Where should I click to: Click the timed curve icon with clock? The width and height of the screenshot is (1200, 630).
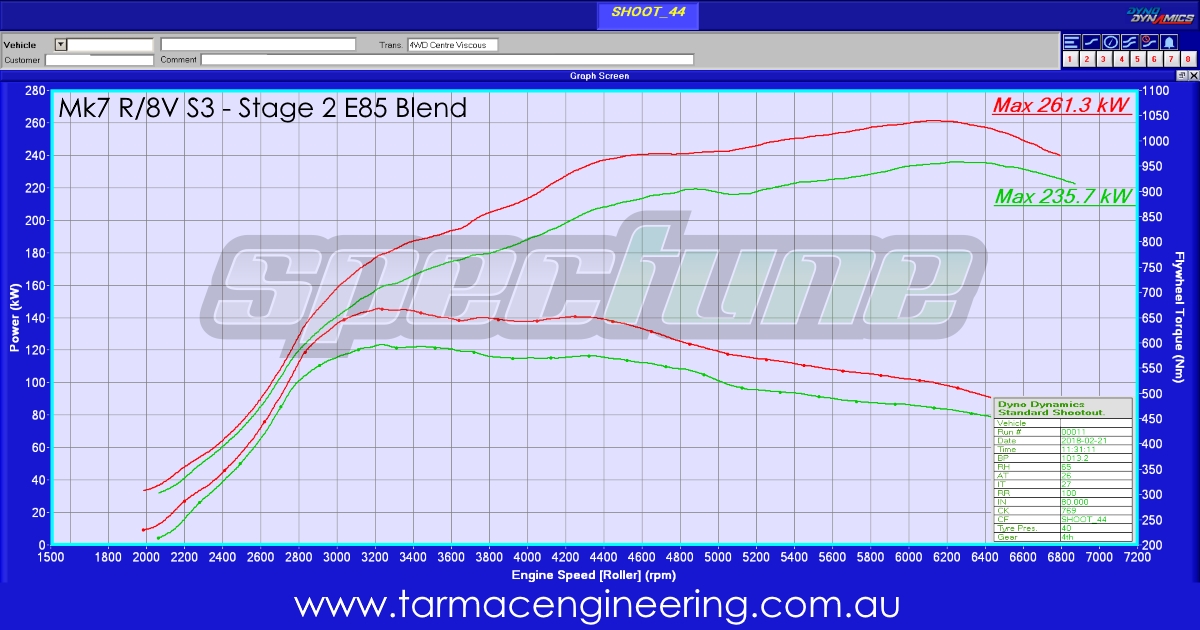[x=1149, y=42]
